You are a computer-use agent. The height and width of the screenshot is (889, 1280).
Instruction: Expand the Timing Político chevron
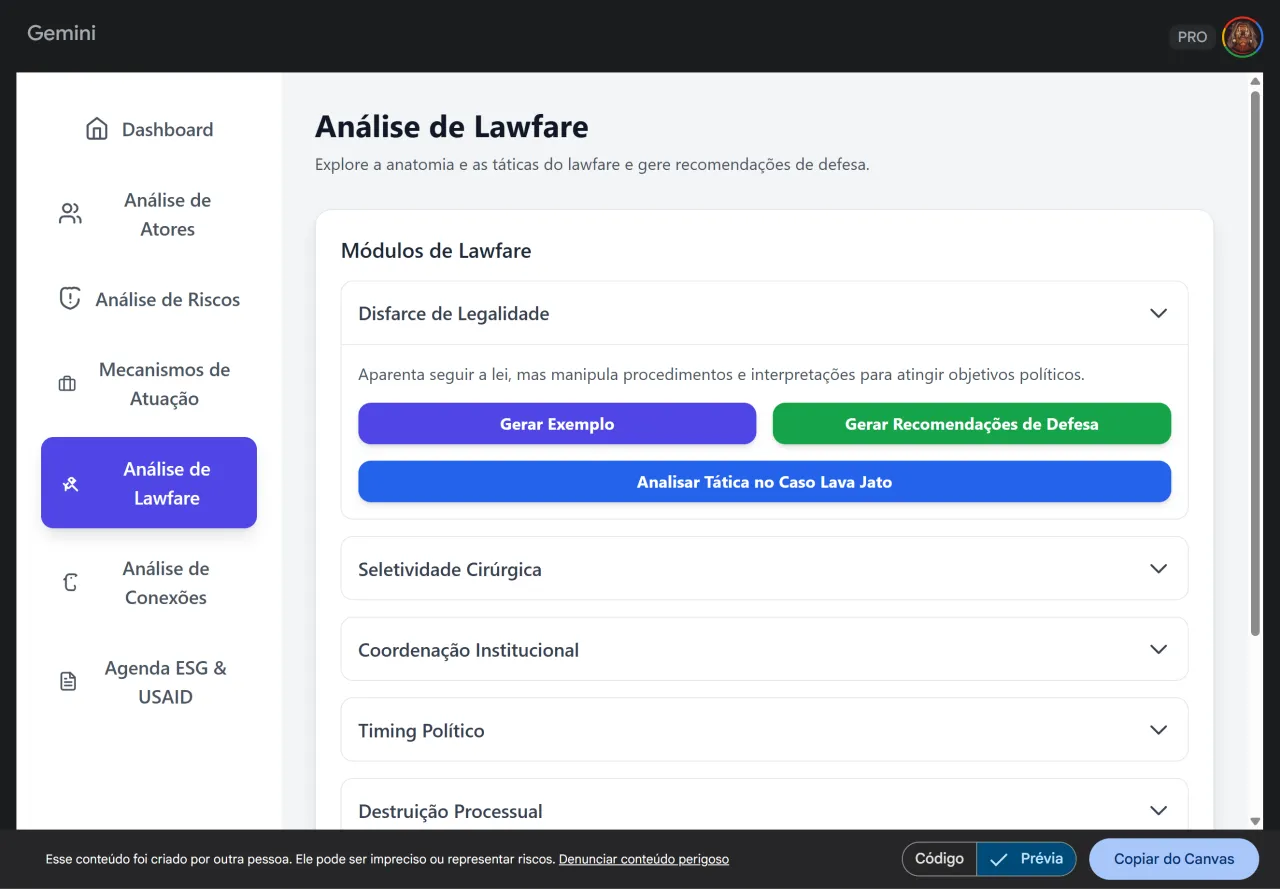(x=1158, y=730)
